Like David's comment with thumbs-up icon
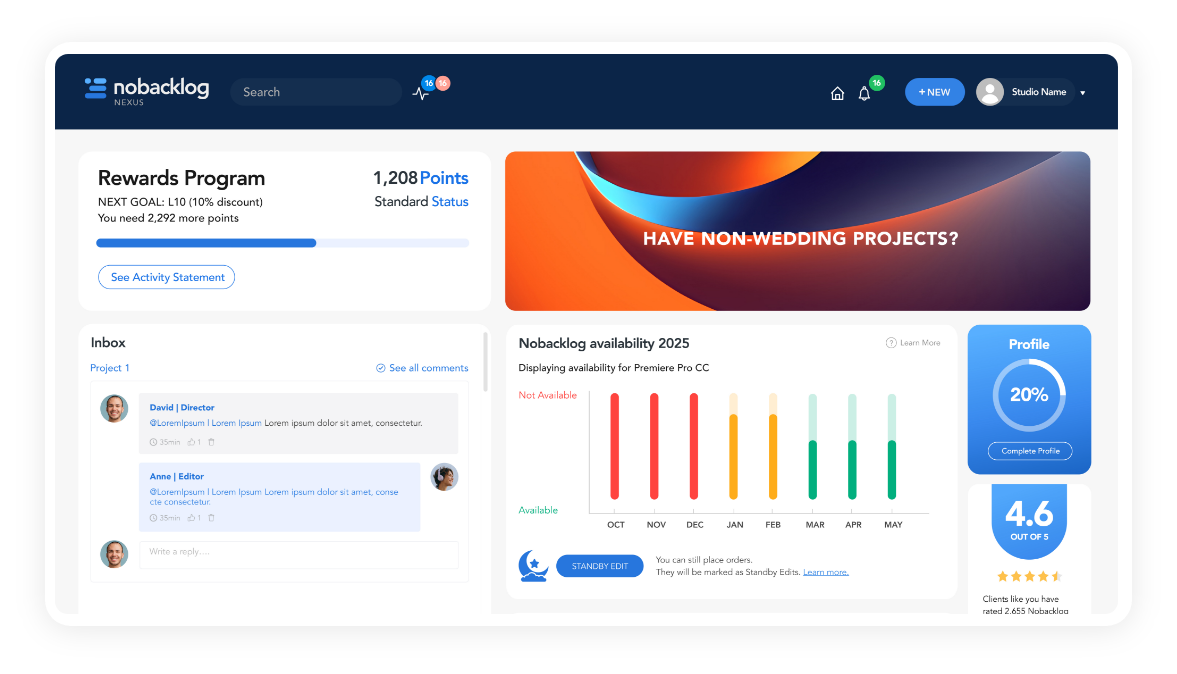The height and width of the screenshot is (674, 1177). pos(192,442)
